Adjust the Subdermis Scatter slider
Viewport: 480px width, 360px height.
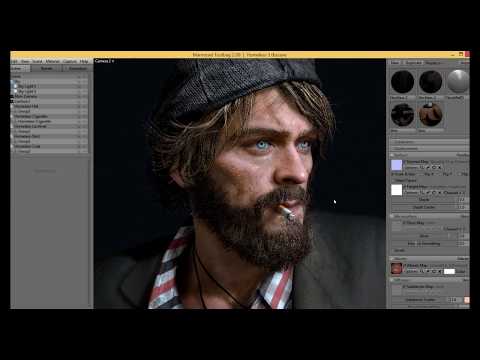click(420, 300)
